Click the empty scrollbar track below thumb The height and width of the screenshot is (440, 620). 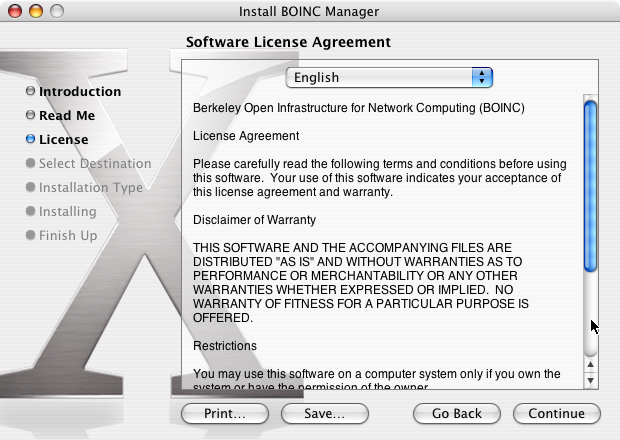[x=590, y=314]
